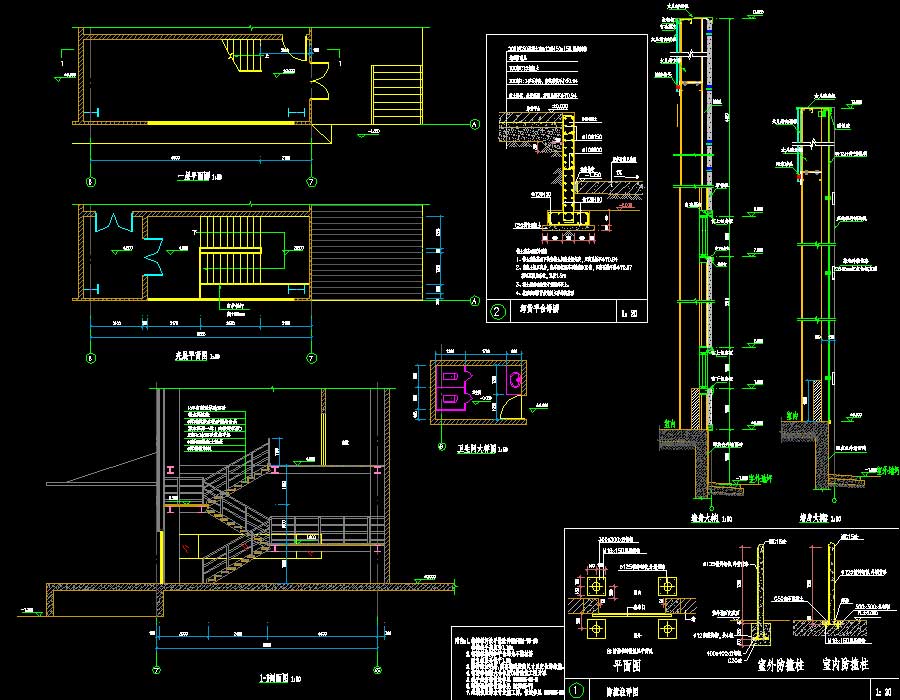Click the 卸货平台详图 title block text
This screenshot has width=900, height=700.
540,309
